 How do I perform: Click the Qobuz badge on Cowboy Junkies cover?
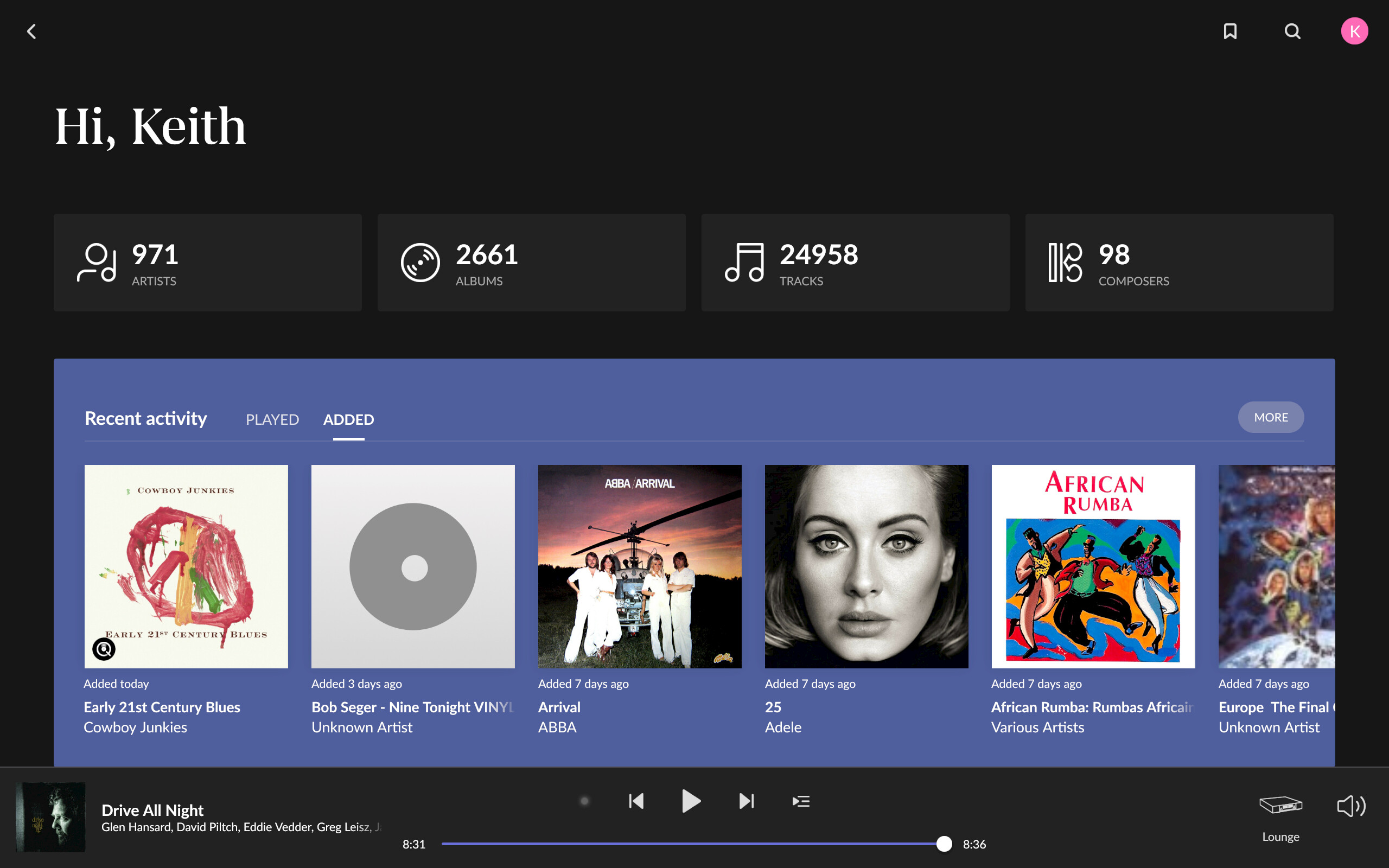tap(104, 649)
